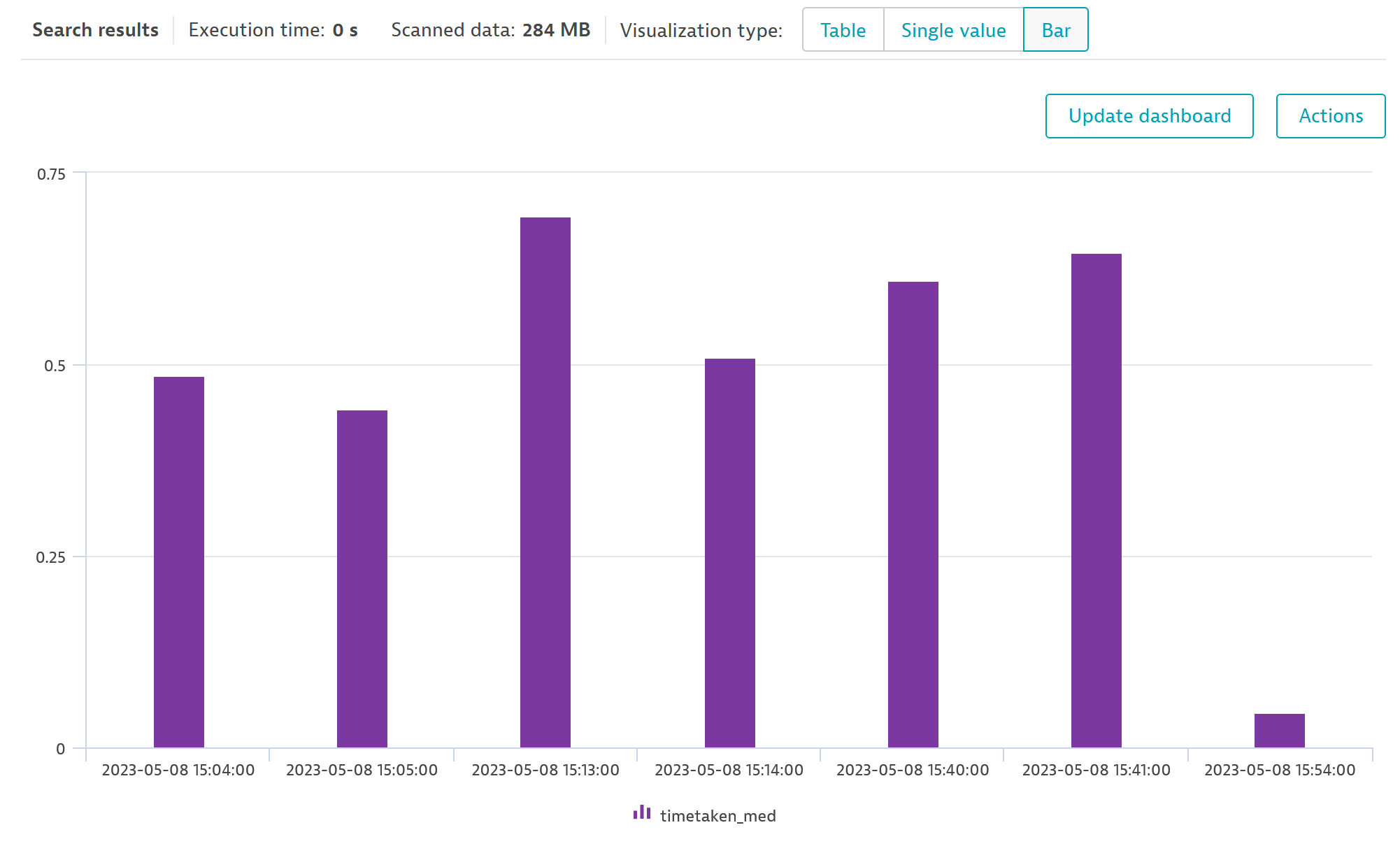Click the shortest bar at 15:54:00
The height and width of the screenshot is (846, 1400).
tap(1280, 731)
